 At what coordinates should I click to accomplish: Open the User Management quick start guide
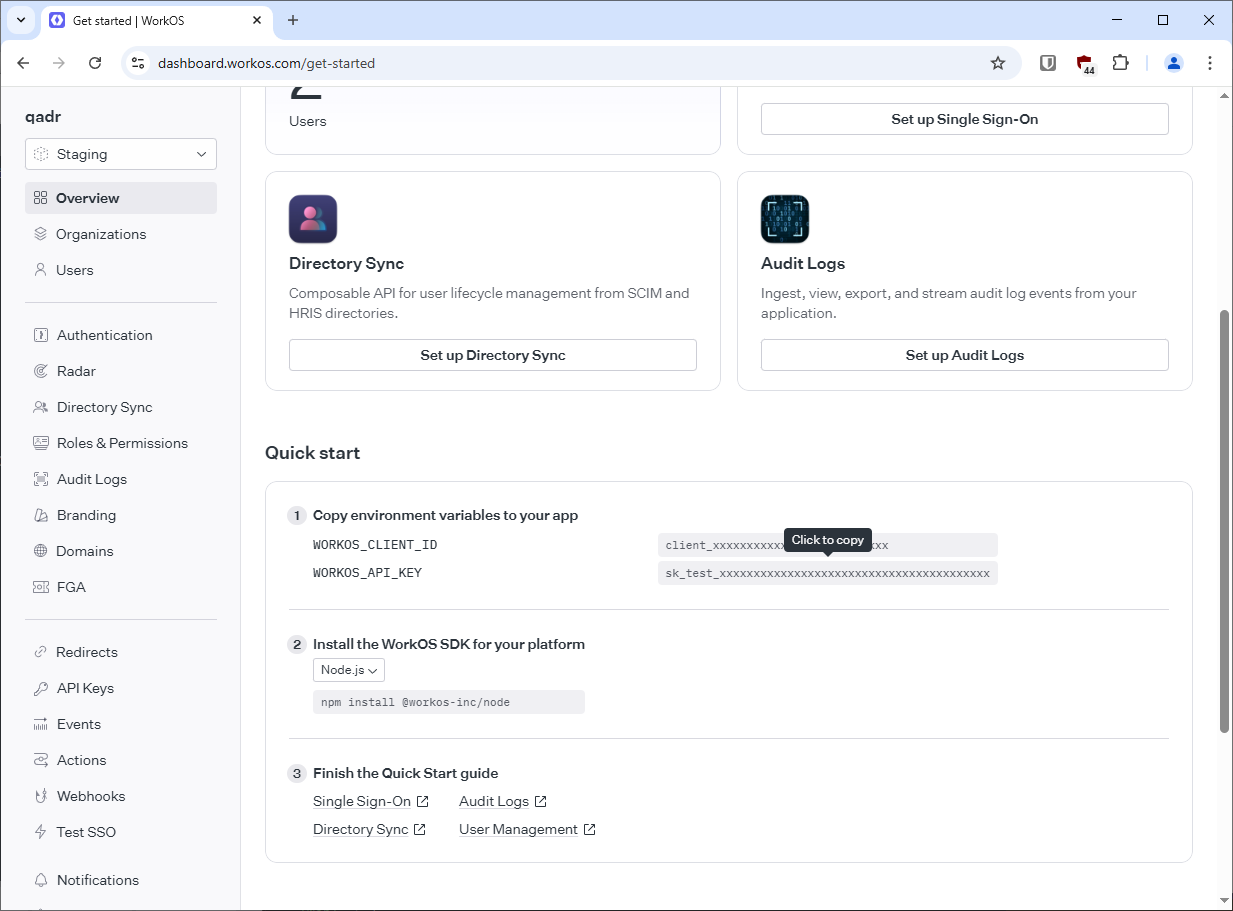(x=519, y=828)
